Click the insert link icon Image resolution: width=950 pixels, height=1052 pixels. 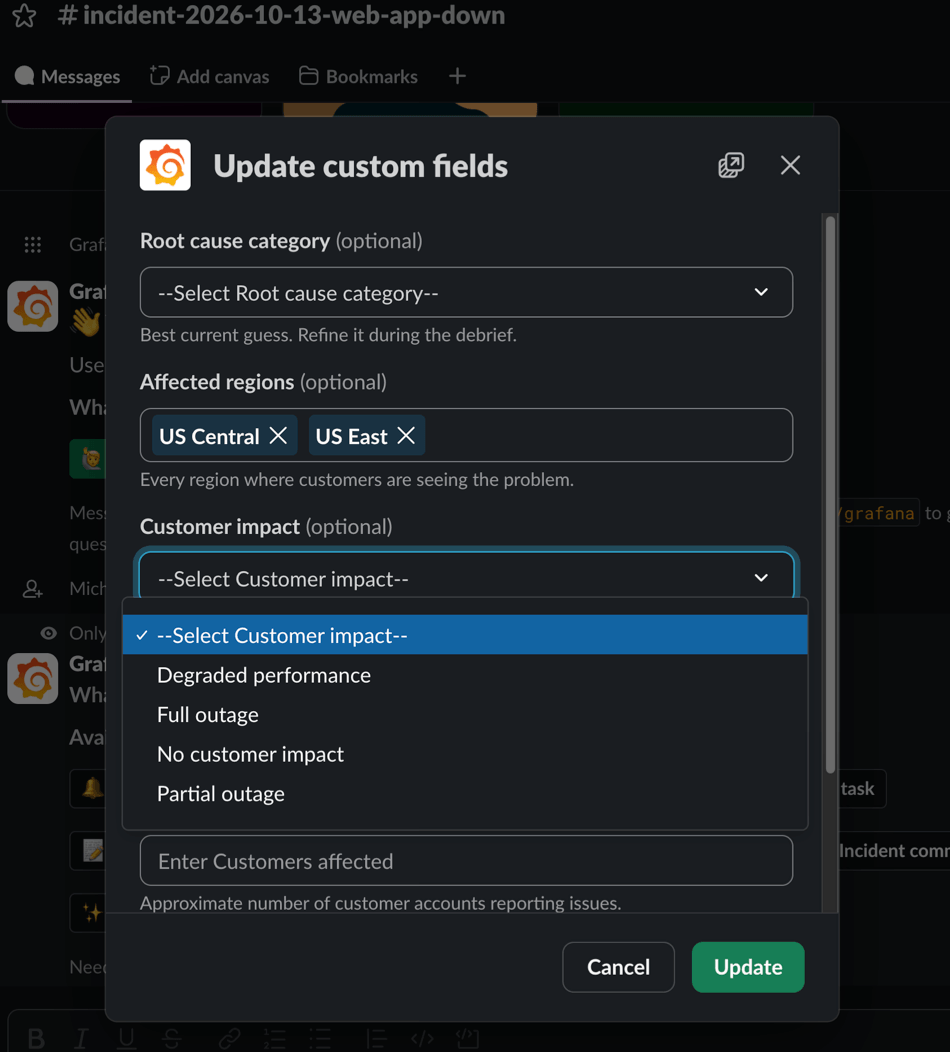[x=229, y=1039]
